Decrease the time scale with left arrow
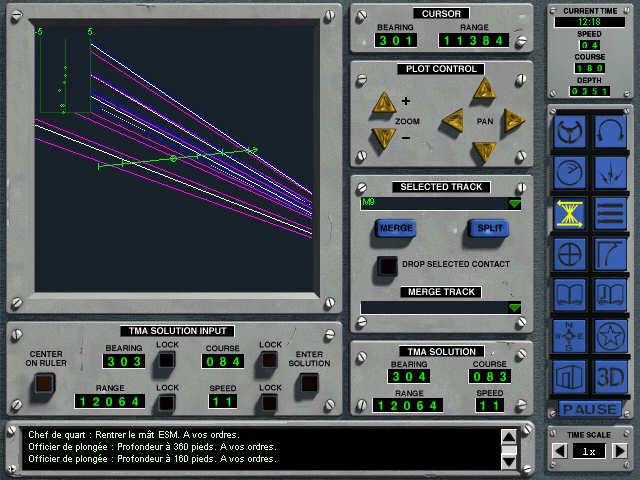This screenshot has width=640, height=480. [x=560, y=451]
